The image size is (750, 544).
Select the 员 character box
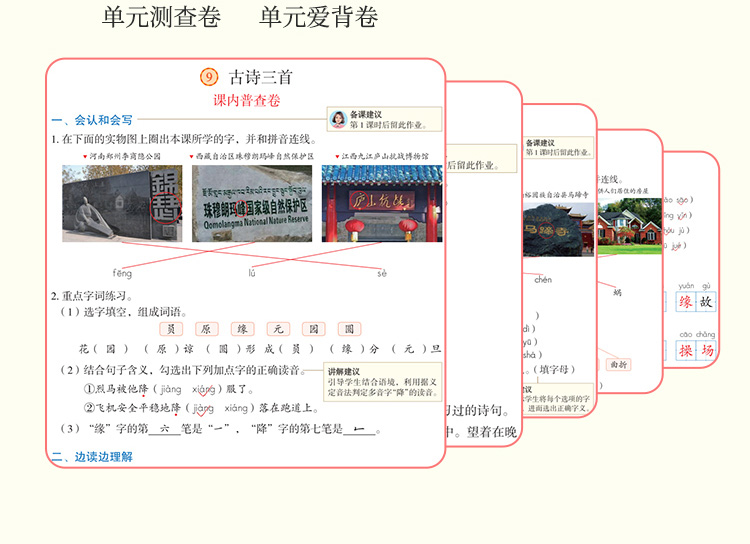[x=171, y=329]
